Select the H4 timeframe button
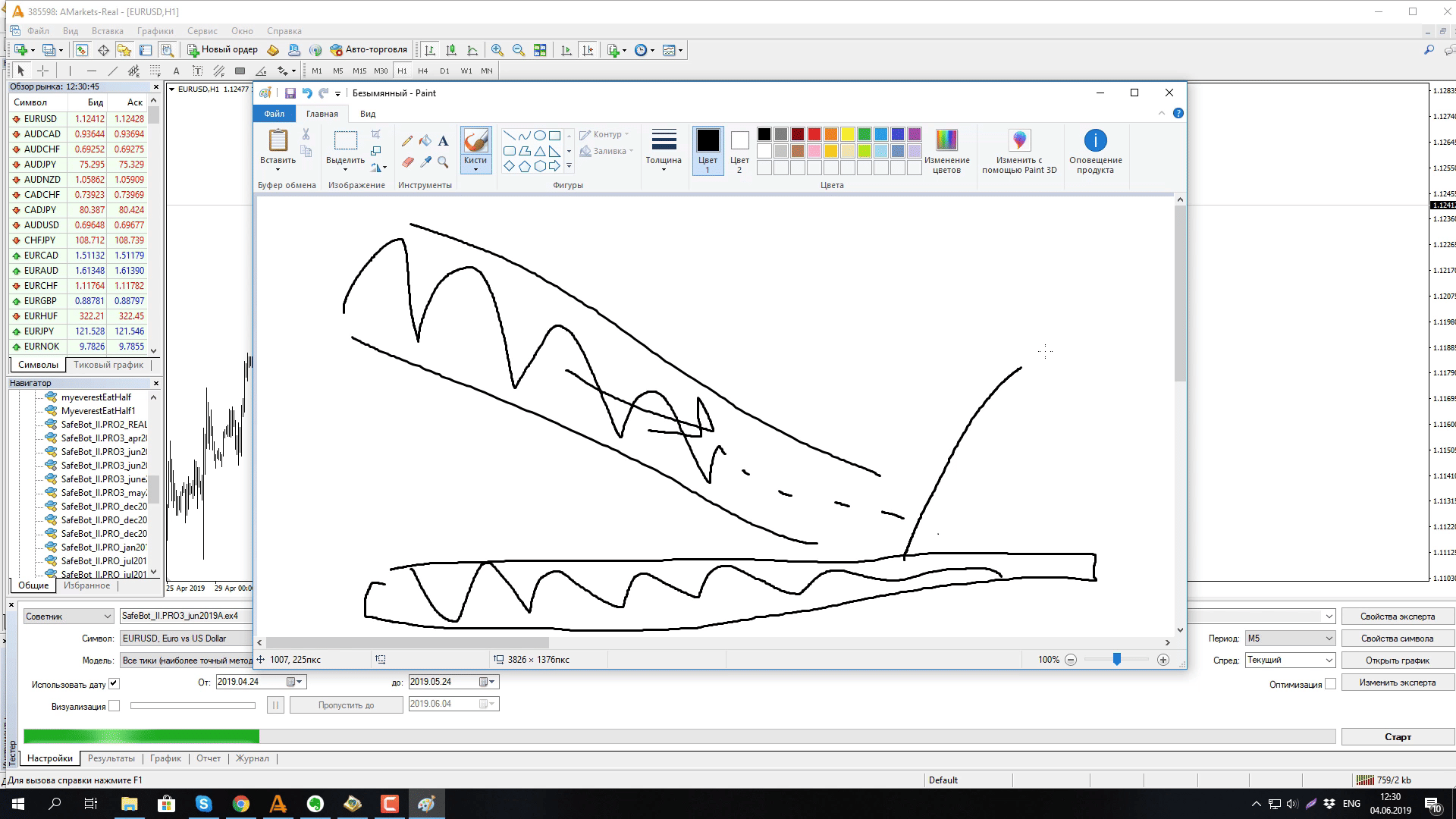The image size is (1456, 819). tap(423, 71)
